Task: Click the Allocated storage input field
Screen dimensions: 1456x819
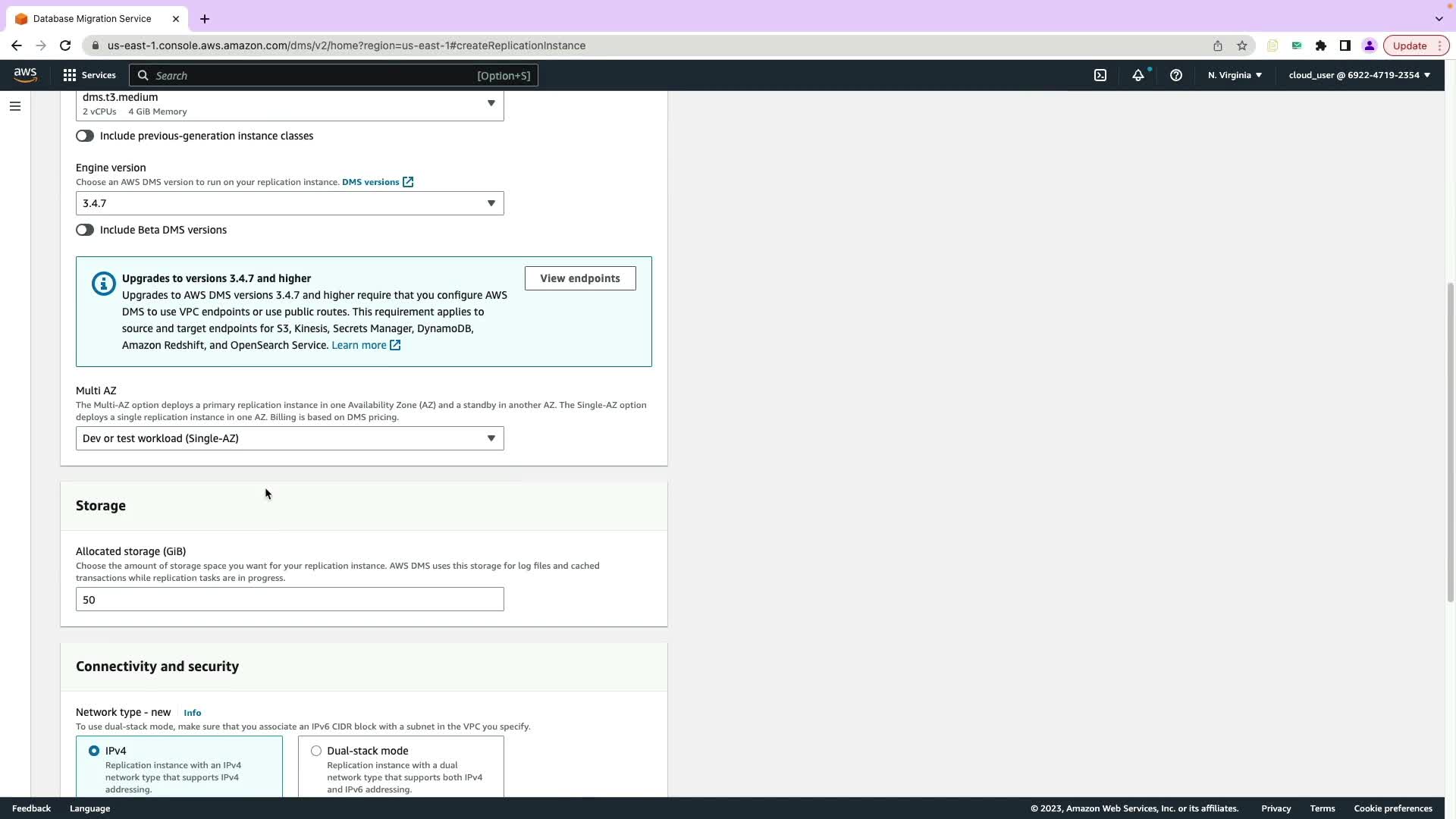Action: (x=290, y=600)
